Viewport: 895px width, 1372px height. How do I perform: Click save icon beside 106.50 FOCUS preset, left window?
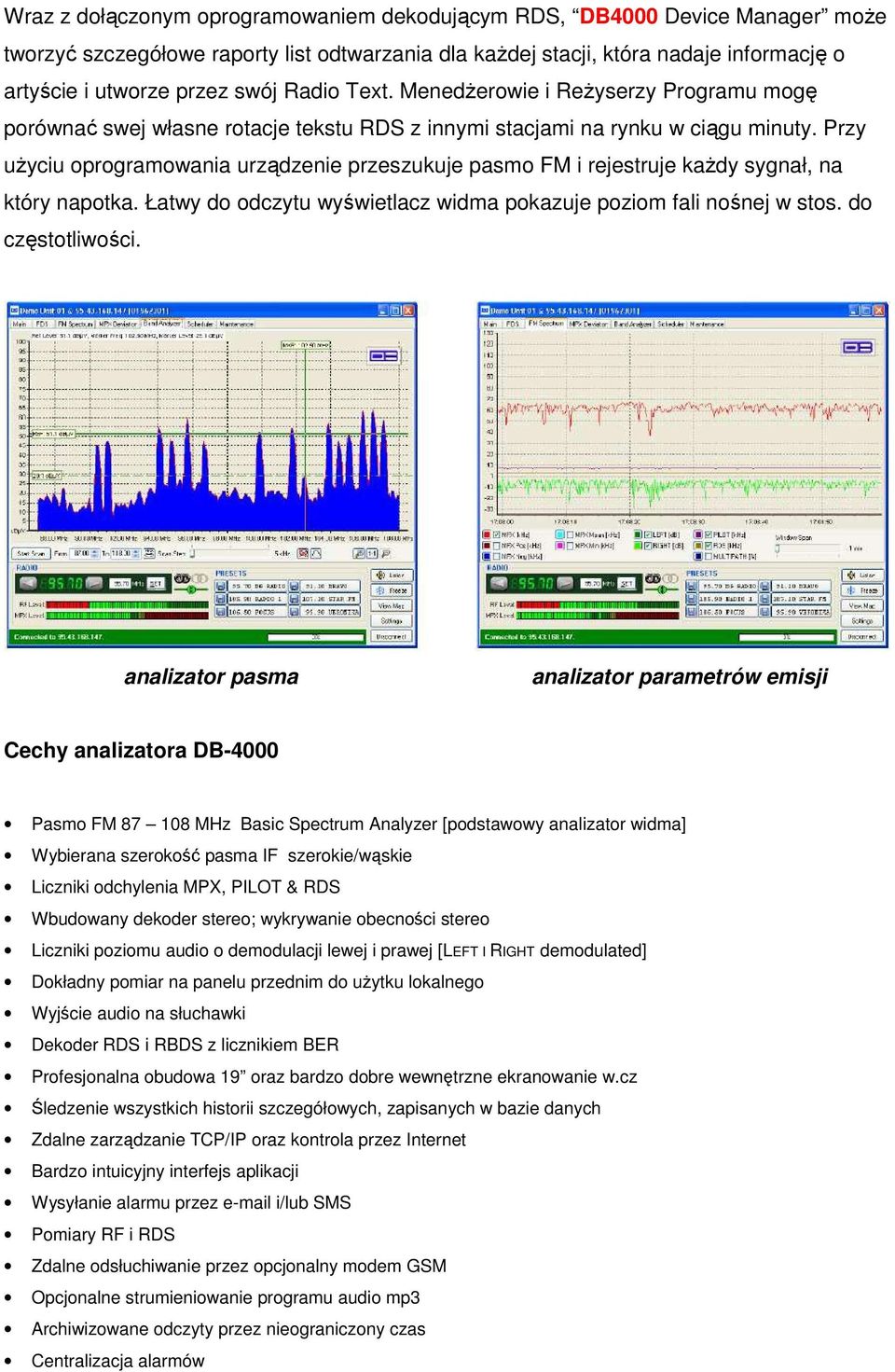pyautogui.click(x=221, y=613)
